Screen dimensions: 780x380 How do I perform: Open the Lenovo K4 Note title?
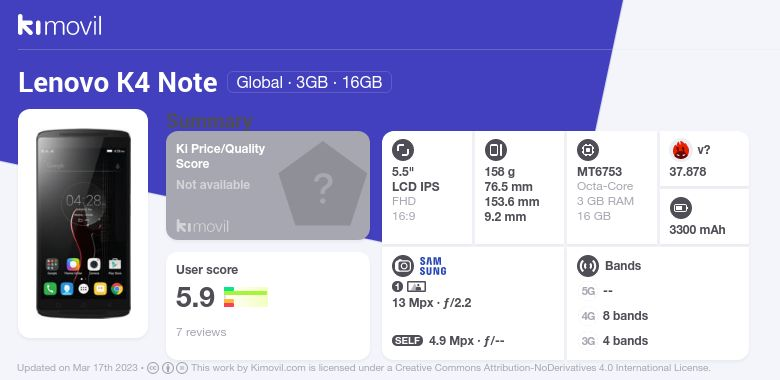(118, 83)
